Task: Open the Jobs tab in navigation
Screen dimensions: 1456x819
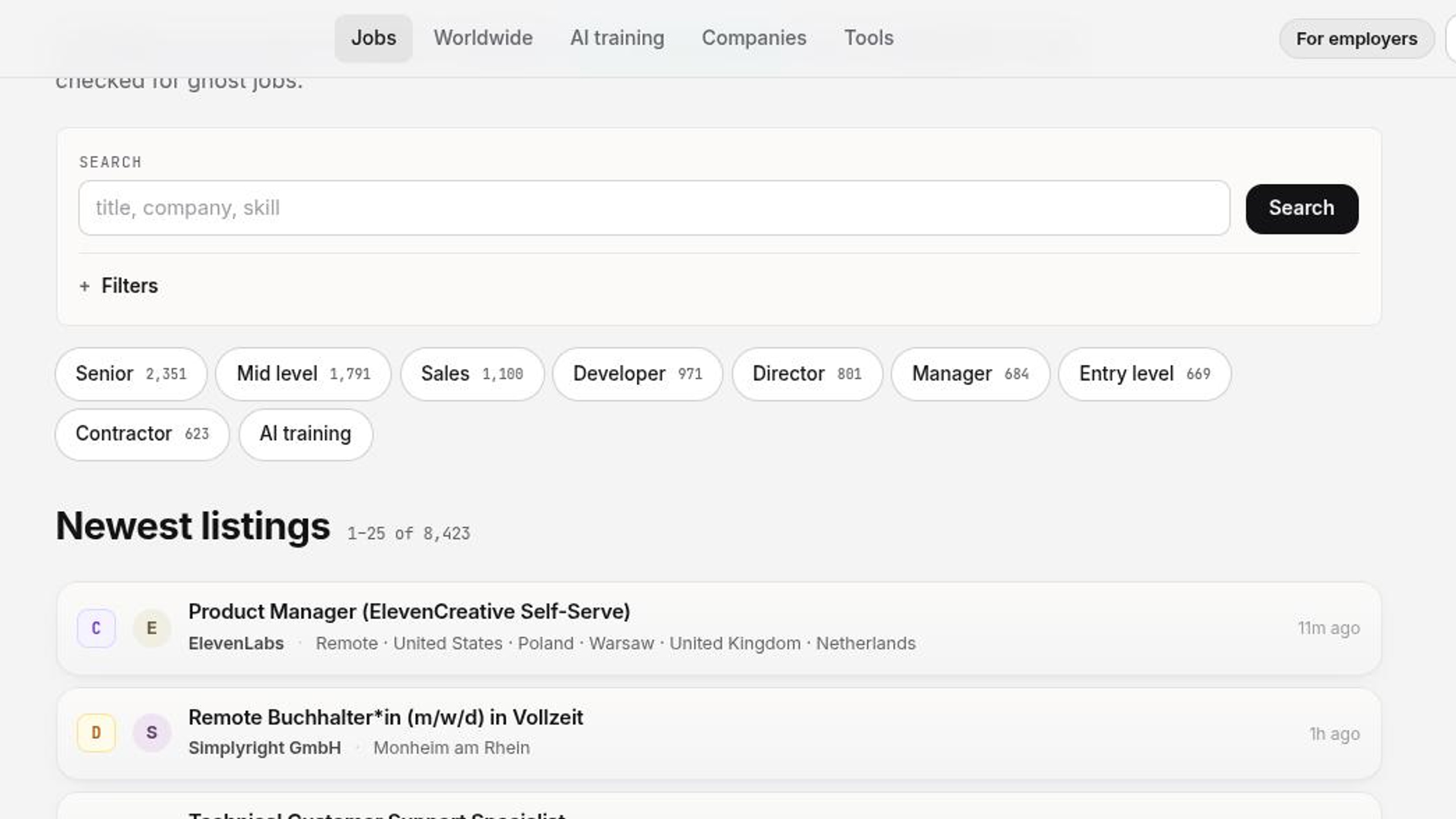Action: pyautogui.click(x=373, y=38)
